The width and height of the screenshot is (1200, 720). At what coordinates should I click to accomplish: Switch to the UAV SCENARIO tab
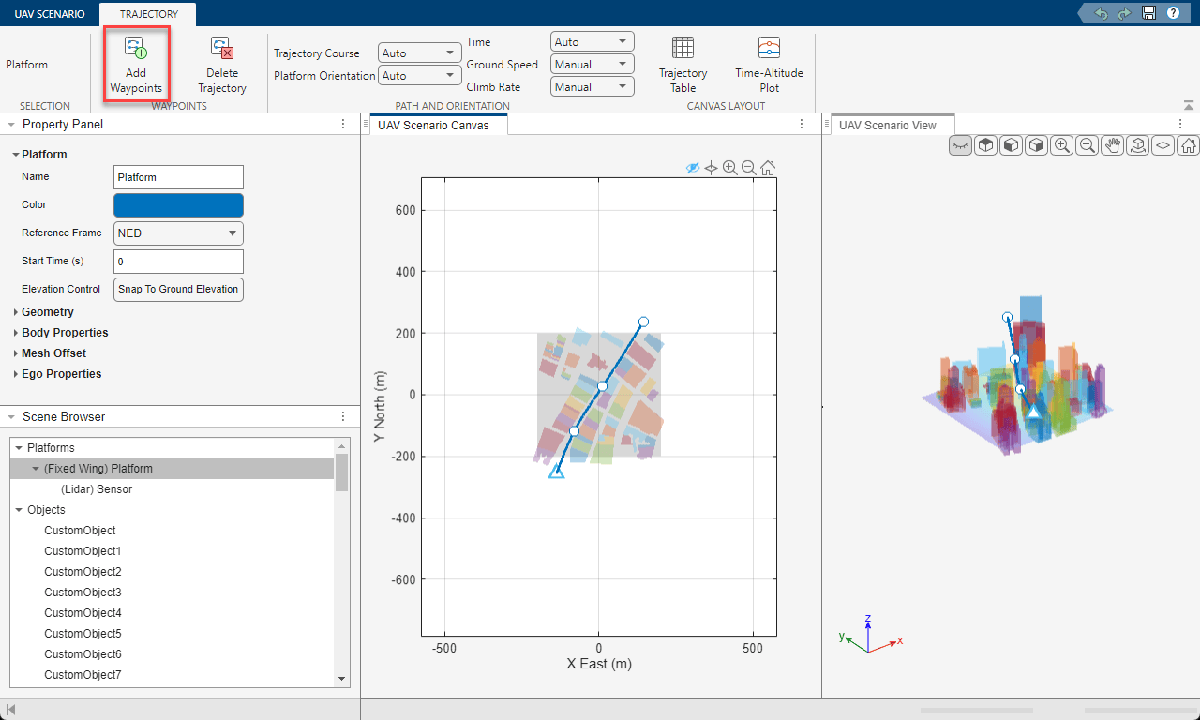[50, 13]
